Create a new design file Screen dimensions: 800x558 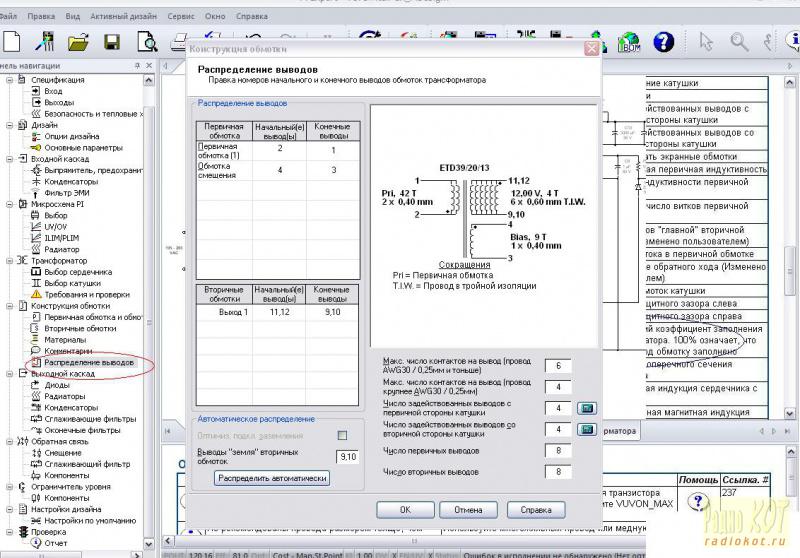tap(11, 41)
